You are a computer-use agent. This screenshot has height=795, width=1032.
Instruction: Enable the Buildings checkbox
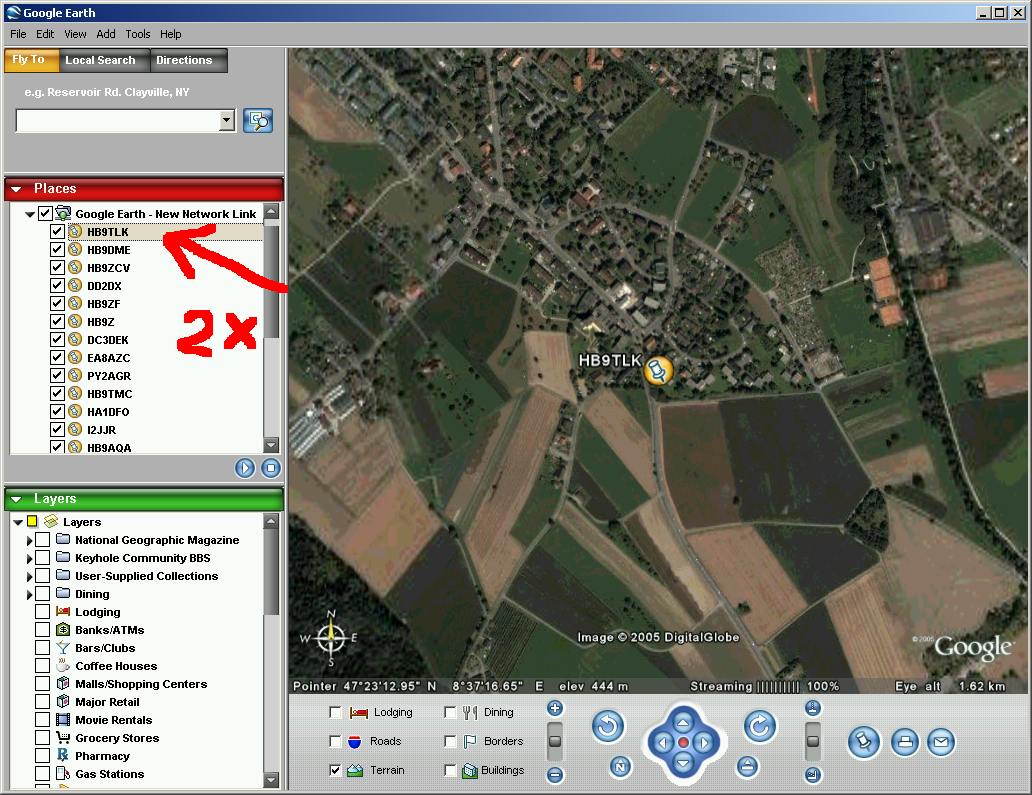tap(450, 770)
